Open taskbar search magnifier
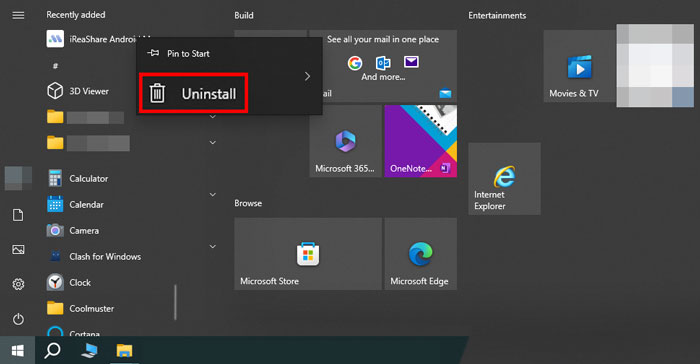The image size is (700, 364). coord(53,351)
